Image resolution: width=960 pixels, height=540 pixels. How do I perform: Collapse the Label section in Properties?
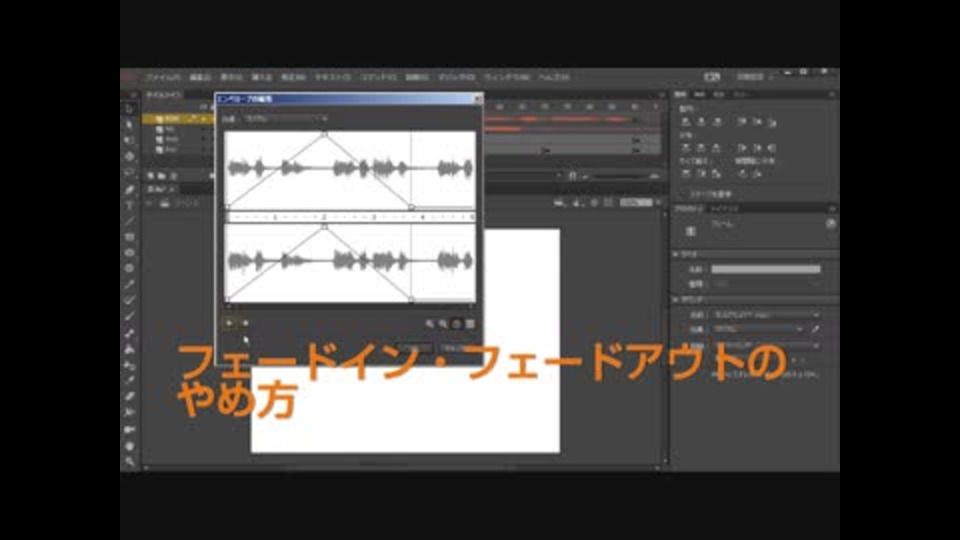pyautogui.click(x=677, y=254)
